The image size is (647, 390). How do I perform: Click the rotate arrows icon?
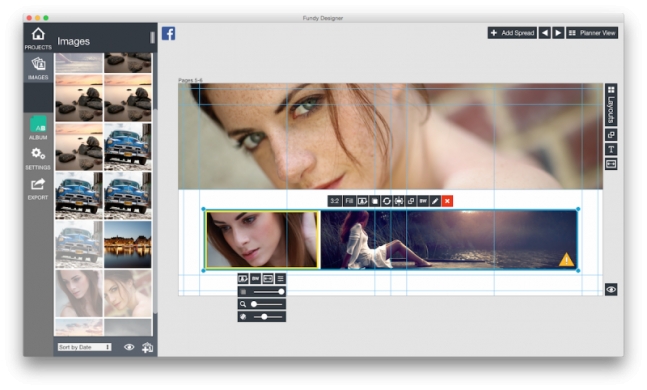[387, 201]
